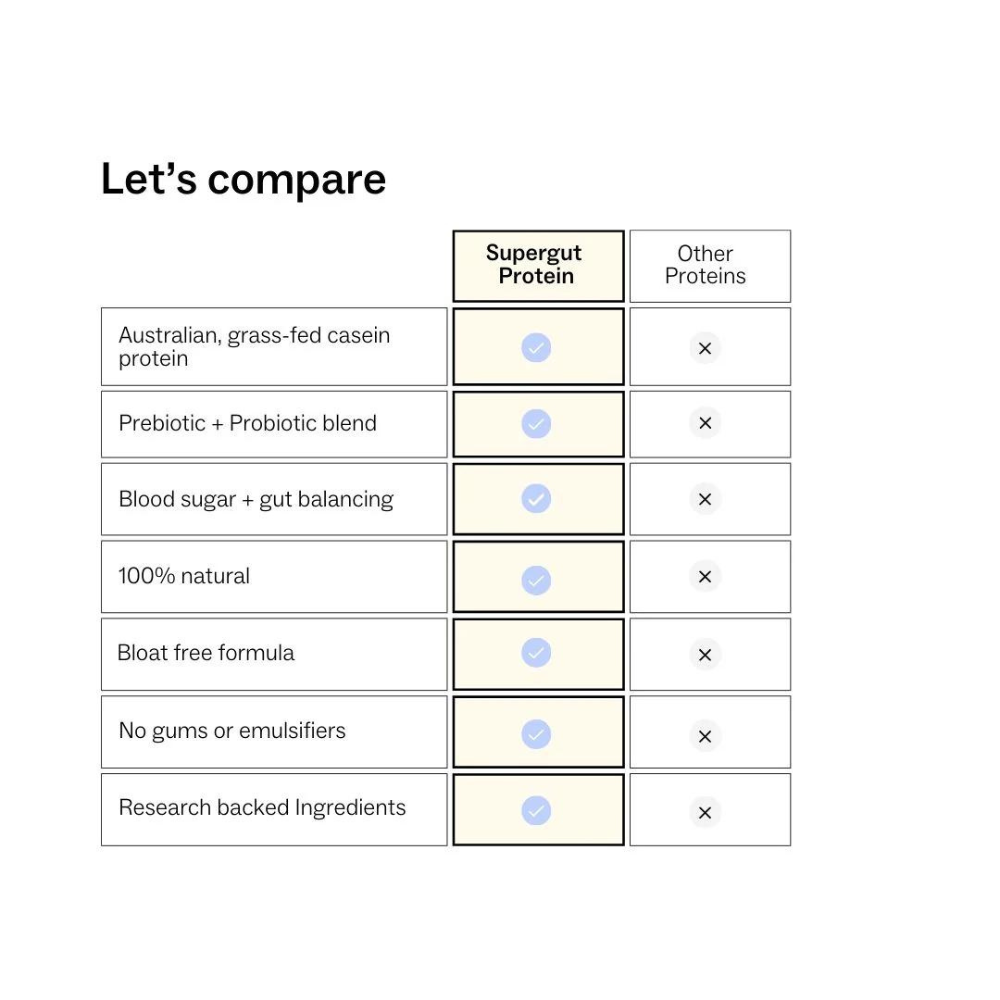Click X icon for Australian grass-fed casein protein
The image size is (1000, 1000).
click(705, 348)
